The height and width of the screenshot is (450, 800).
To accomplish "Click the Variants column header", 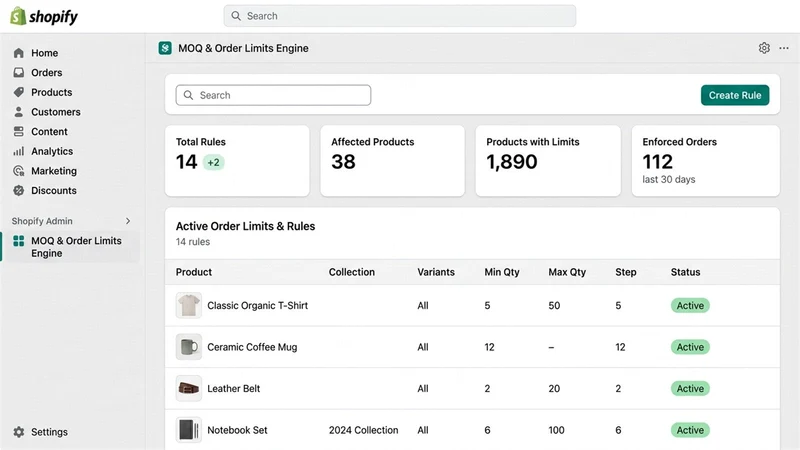I will (436, 272).
